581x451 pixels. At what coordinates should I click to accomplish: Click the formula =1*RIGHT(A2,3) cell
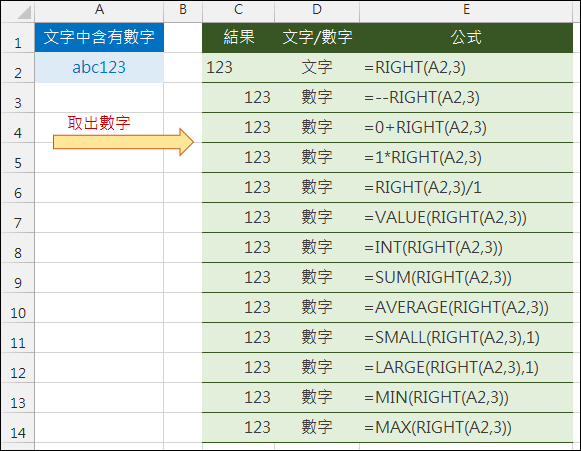(x=466, y=157)
